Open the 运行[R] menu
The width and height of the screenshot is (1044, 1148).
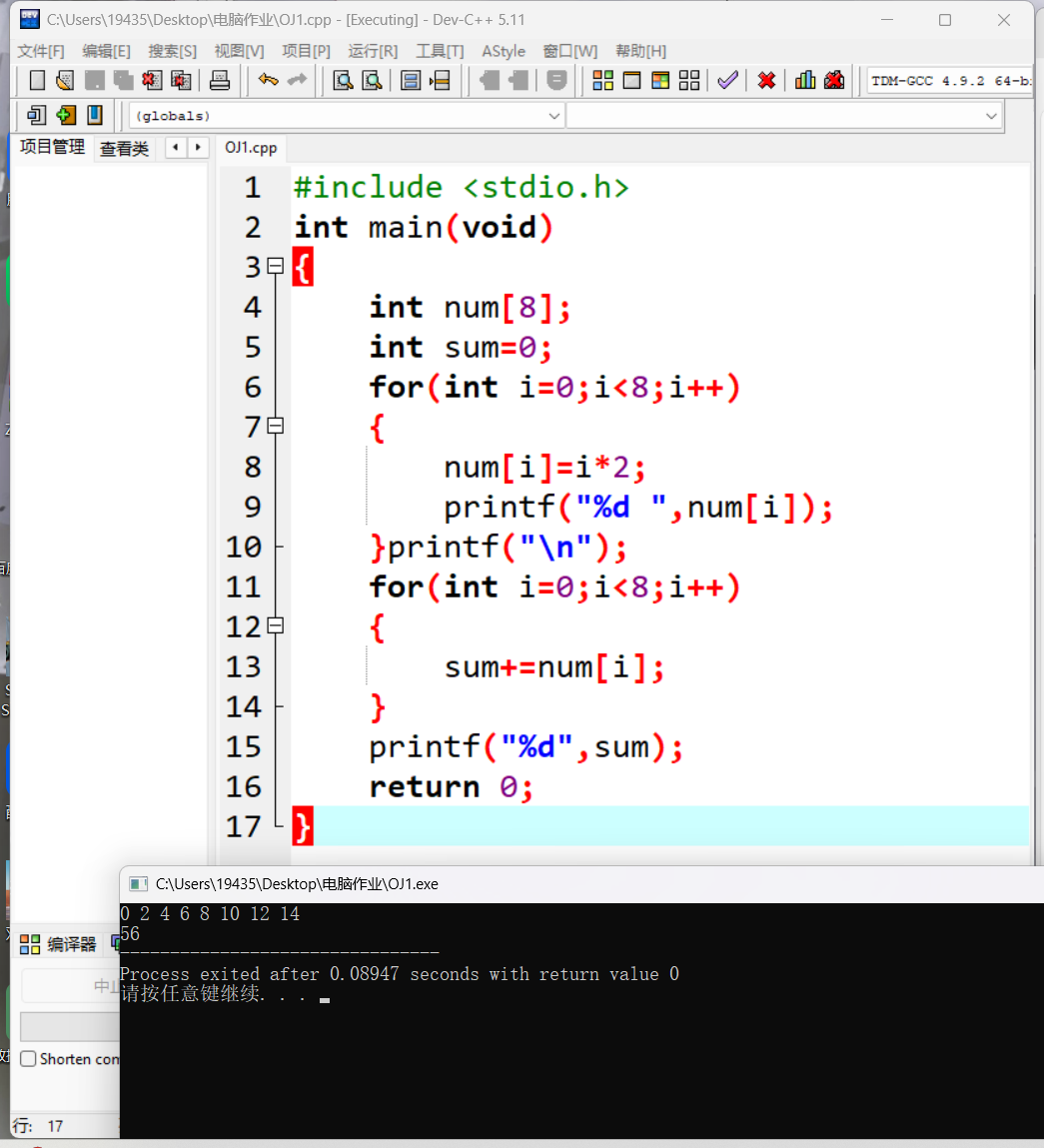pos(373,51)
